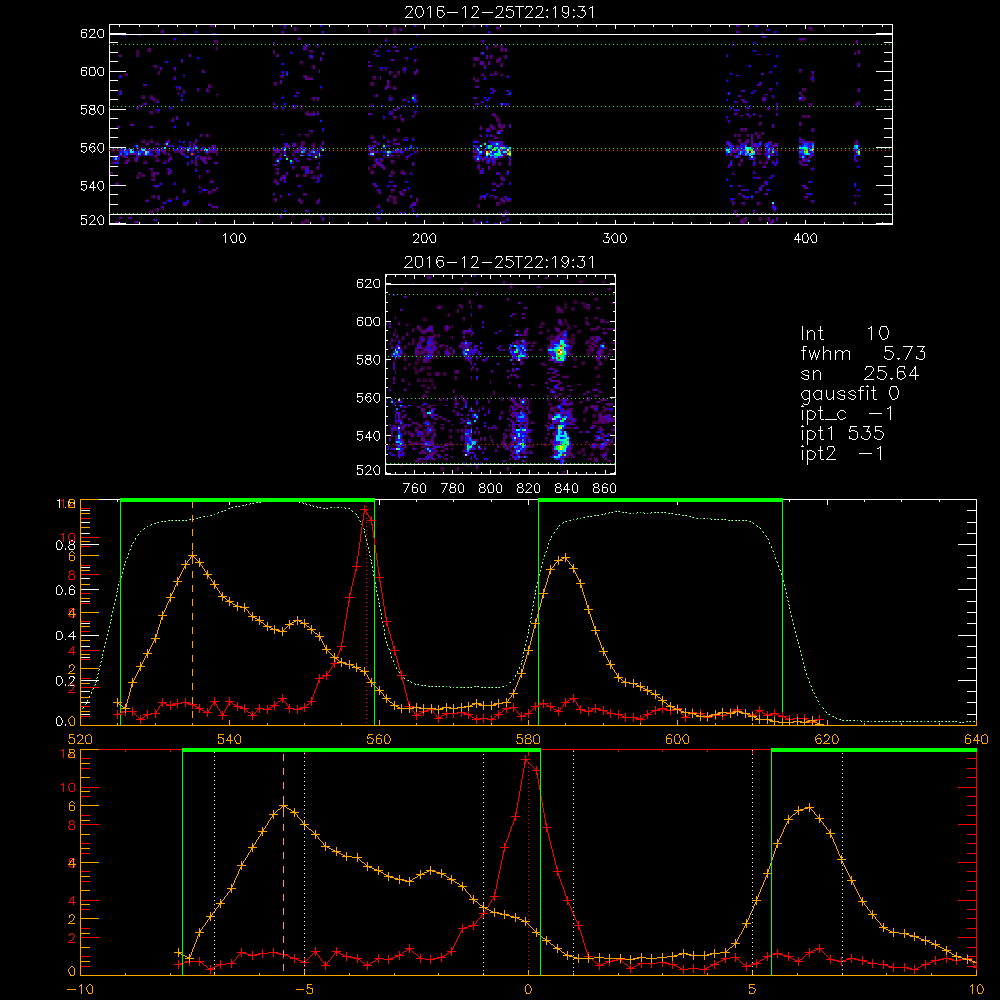Click vertical-axis label 540 of the top spectrogram
Screen dimensions: 1000x1000
pyautogui.click(x=92, y=186)
